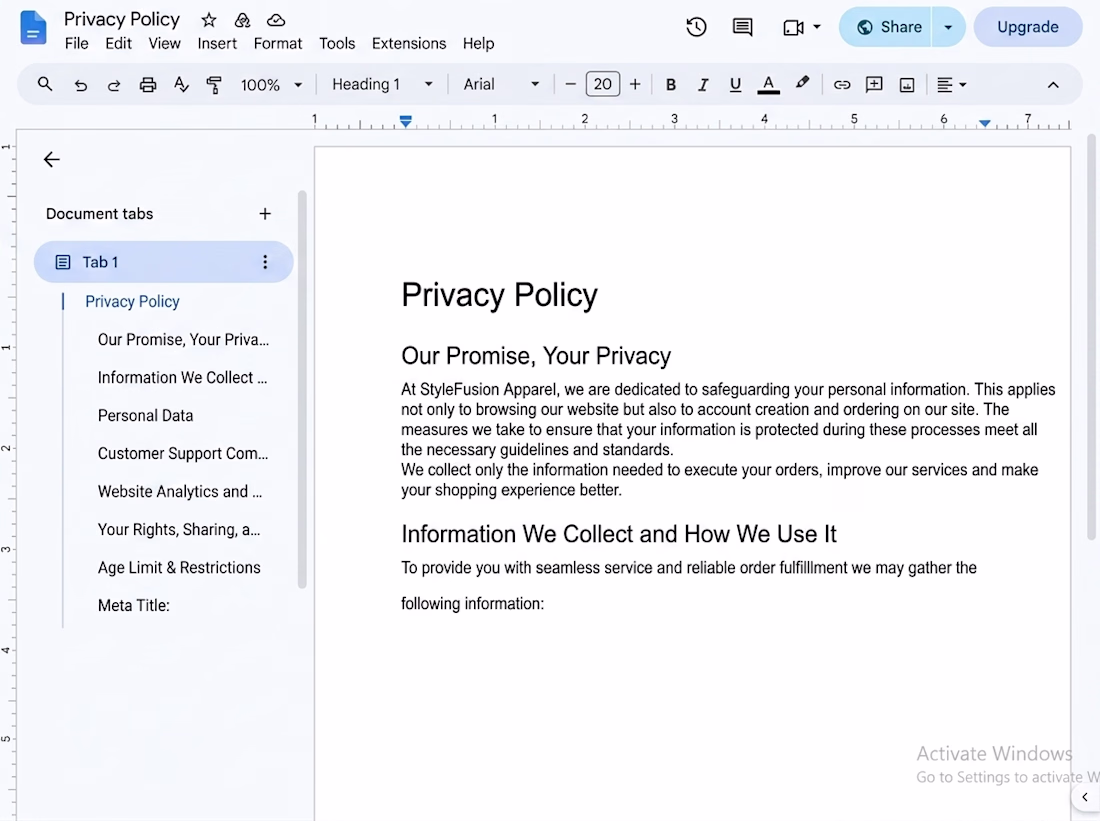
Task: Open the Share options dropdown arrow
Action: (948, 27)
